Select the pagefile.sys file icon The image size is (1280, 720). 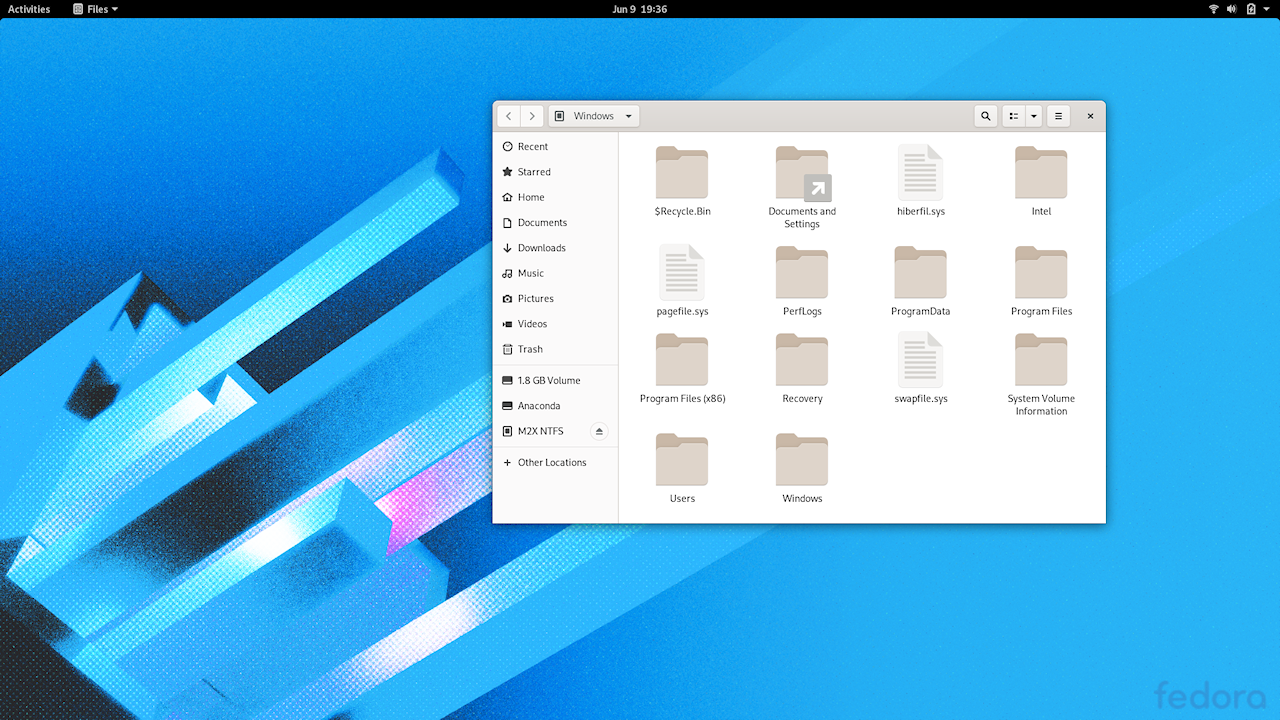coord(682,272)
